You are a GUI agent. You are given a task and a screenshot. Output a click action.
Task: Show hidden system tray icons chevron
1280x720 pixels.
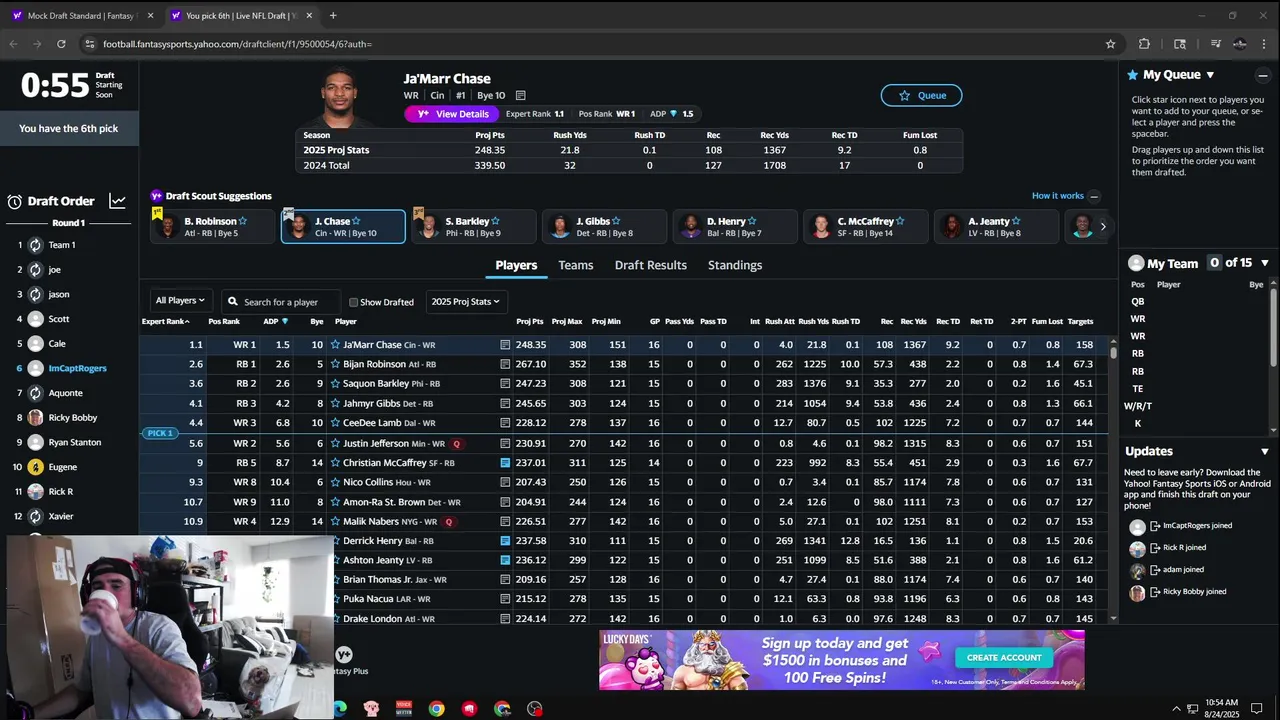(1176, 709)
